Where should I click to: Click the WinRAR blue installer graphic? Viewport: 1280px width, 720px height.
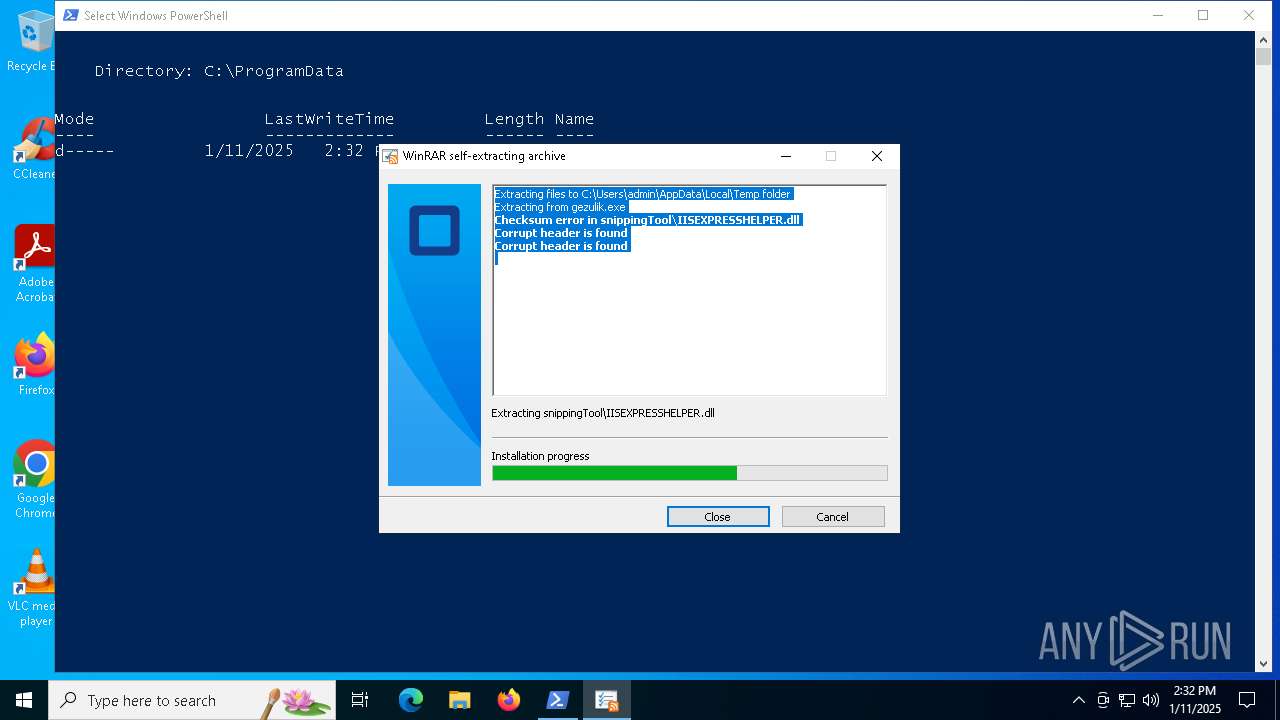pos(434,335)
